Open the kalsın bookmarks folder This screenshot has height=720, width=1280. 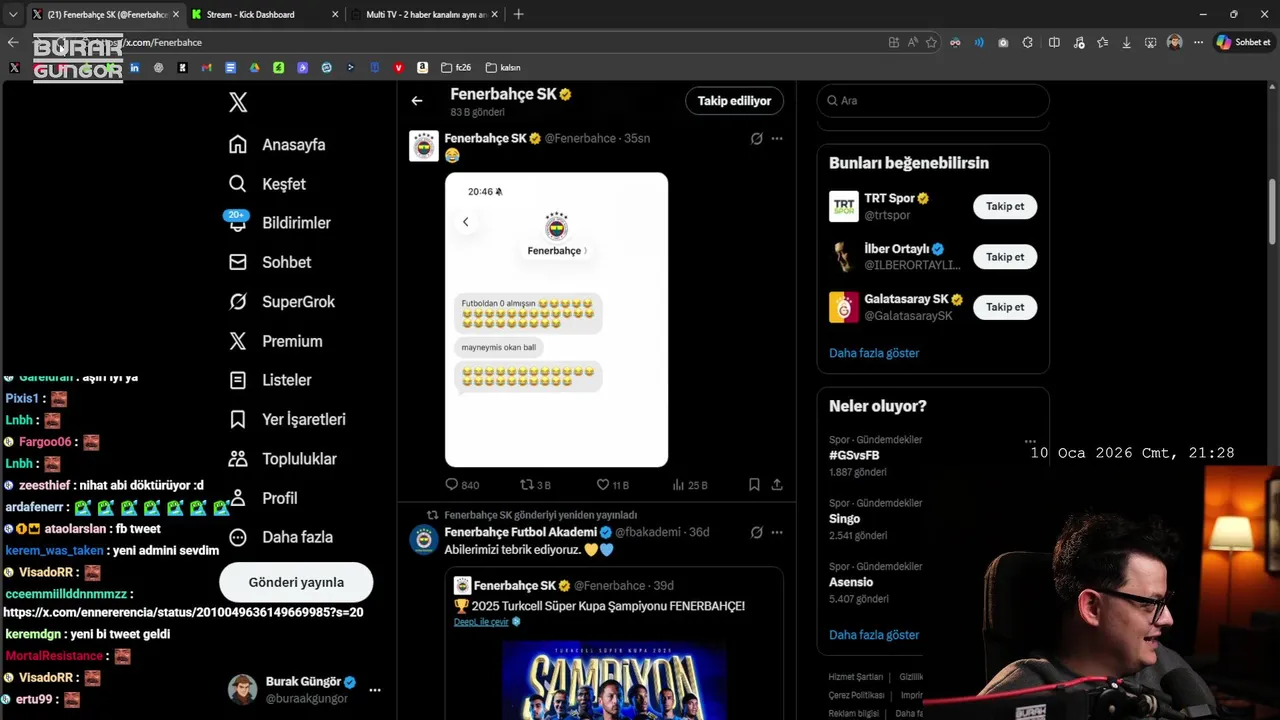[x=503, y=68]
